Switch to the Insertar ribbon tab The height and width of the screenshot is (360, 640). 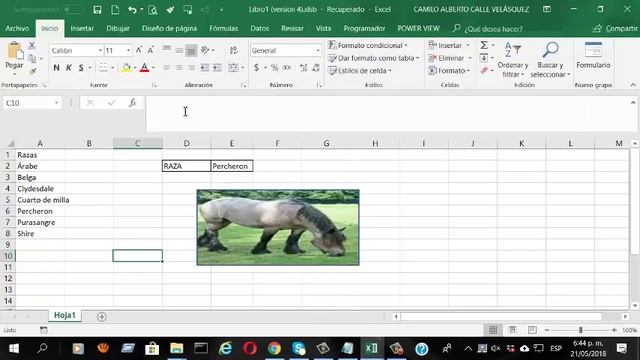pos(82,28)
